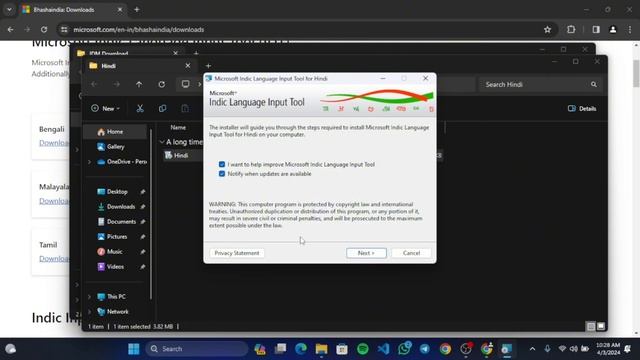Expand the OneDrive tree node

(89, 162)
